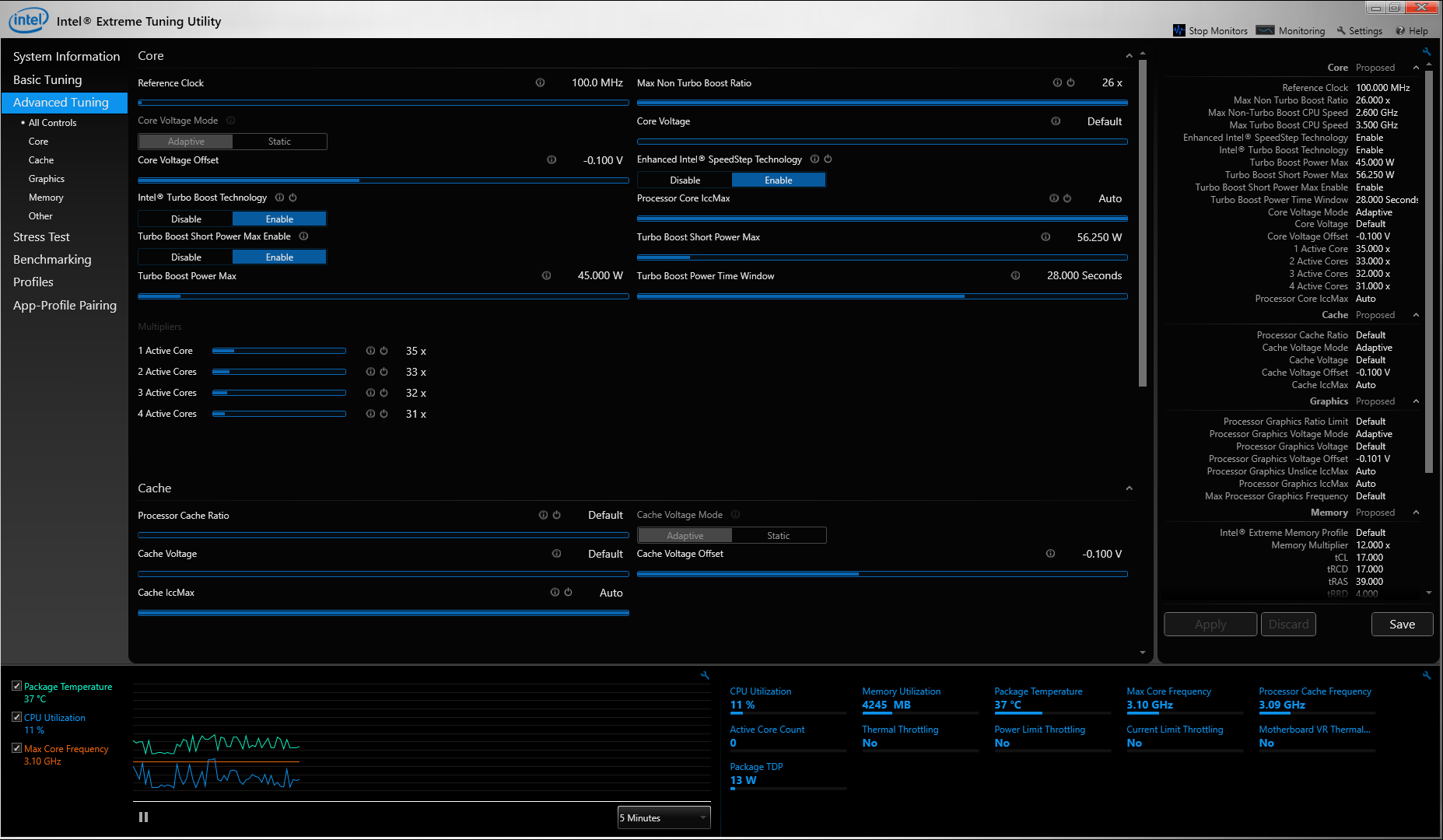This screenshot has height=840, width=1443.
Task: Open graph settings wrench icon above chart
Action: pyautogui.click(x=705, y=675)
